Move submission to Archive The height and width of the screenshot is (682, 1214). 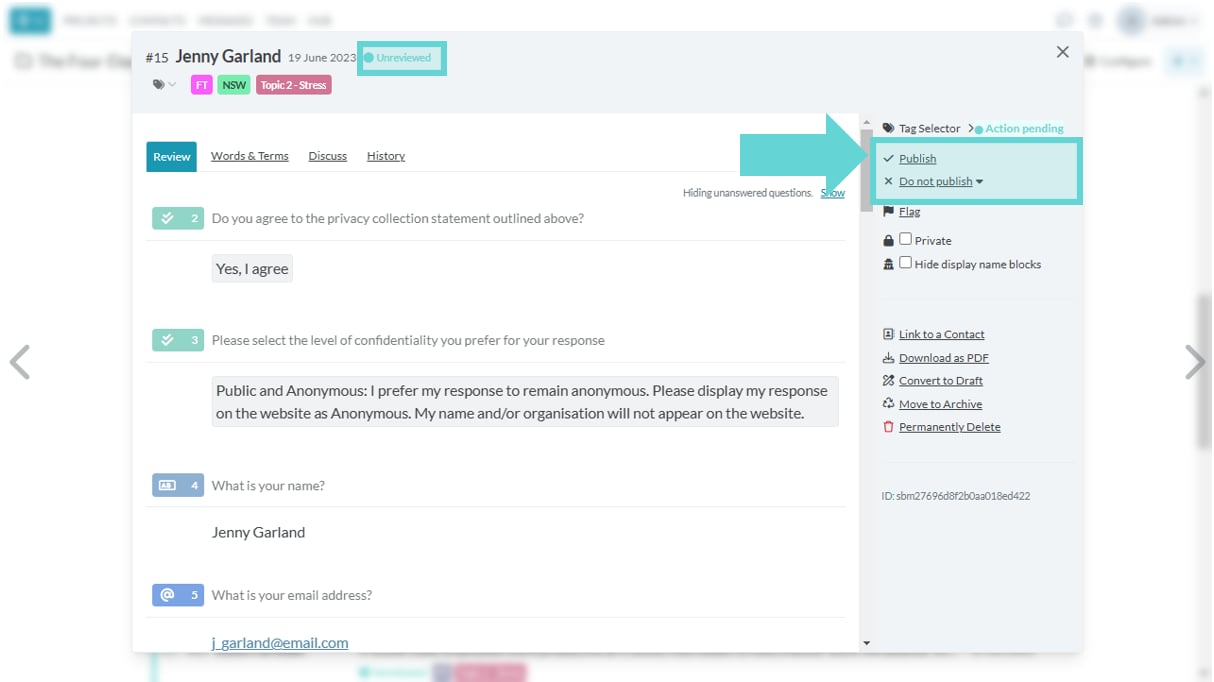(x=940, y=404)
